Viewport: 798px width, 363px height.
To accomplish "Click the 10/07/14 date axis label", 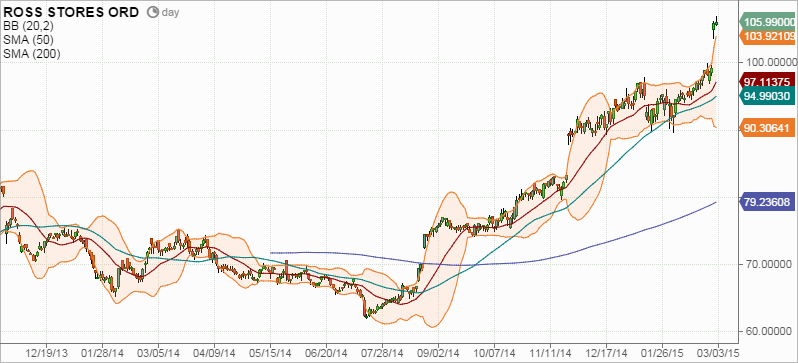I will [494, 352].
